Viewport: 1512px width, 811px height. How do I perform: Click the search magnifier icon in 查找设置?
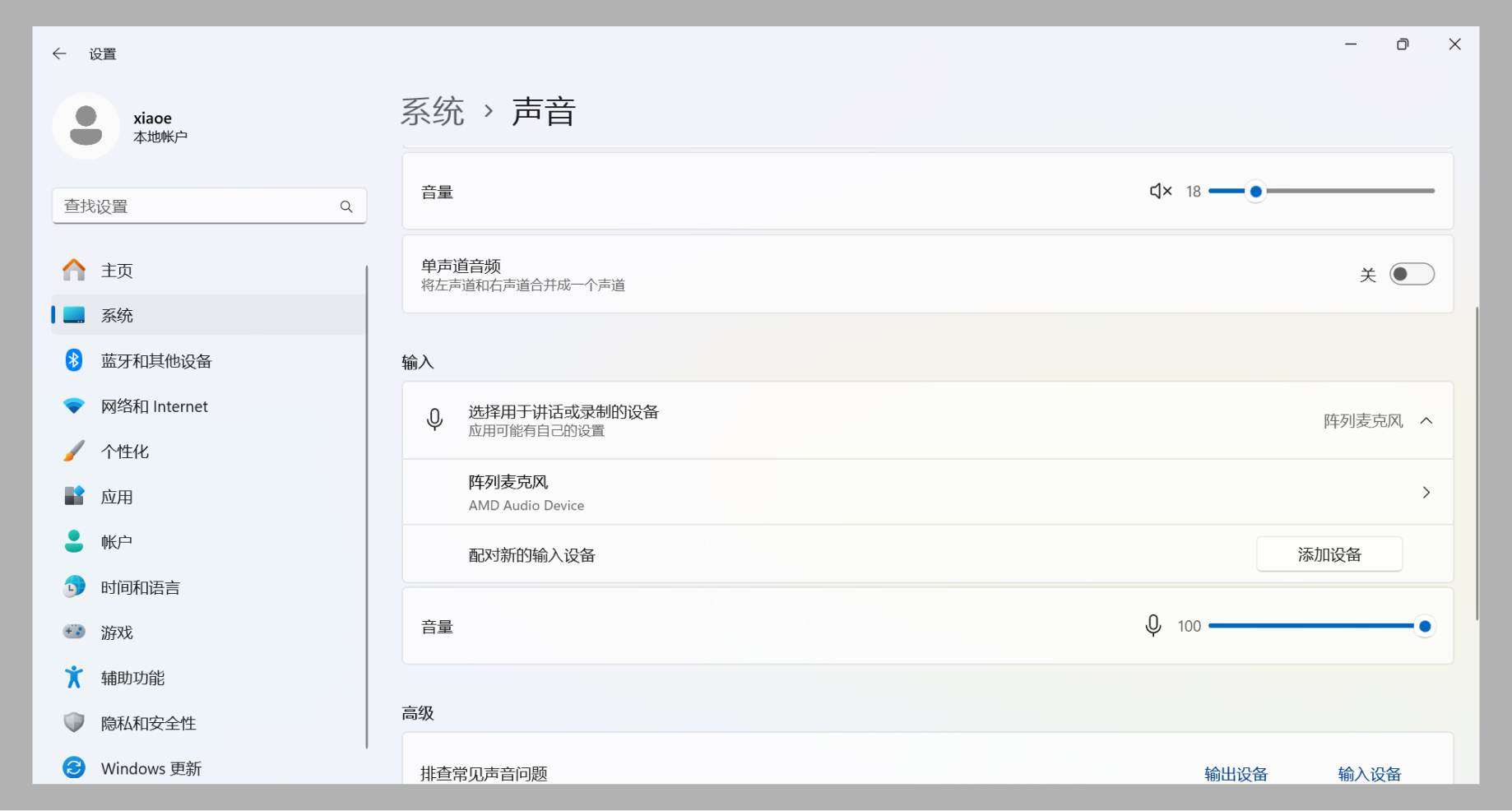pos(346,206)
